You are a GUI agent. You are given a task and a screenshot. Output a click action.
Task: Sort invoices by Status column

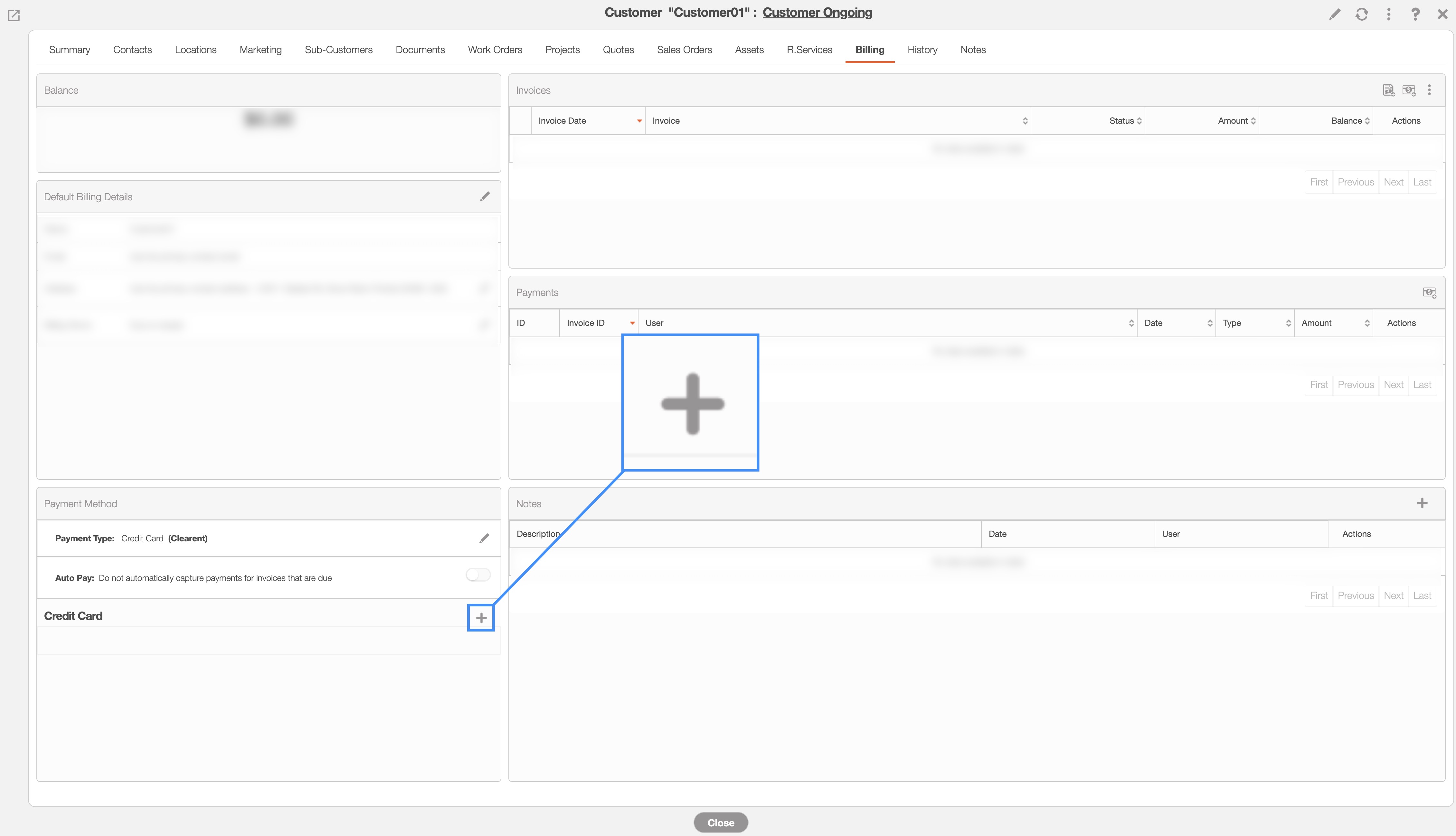[1121, 120]
